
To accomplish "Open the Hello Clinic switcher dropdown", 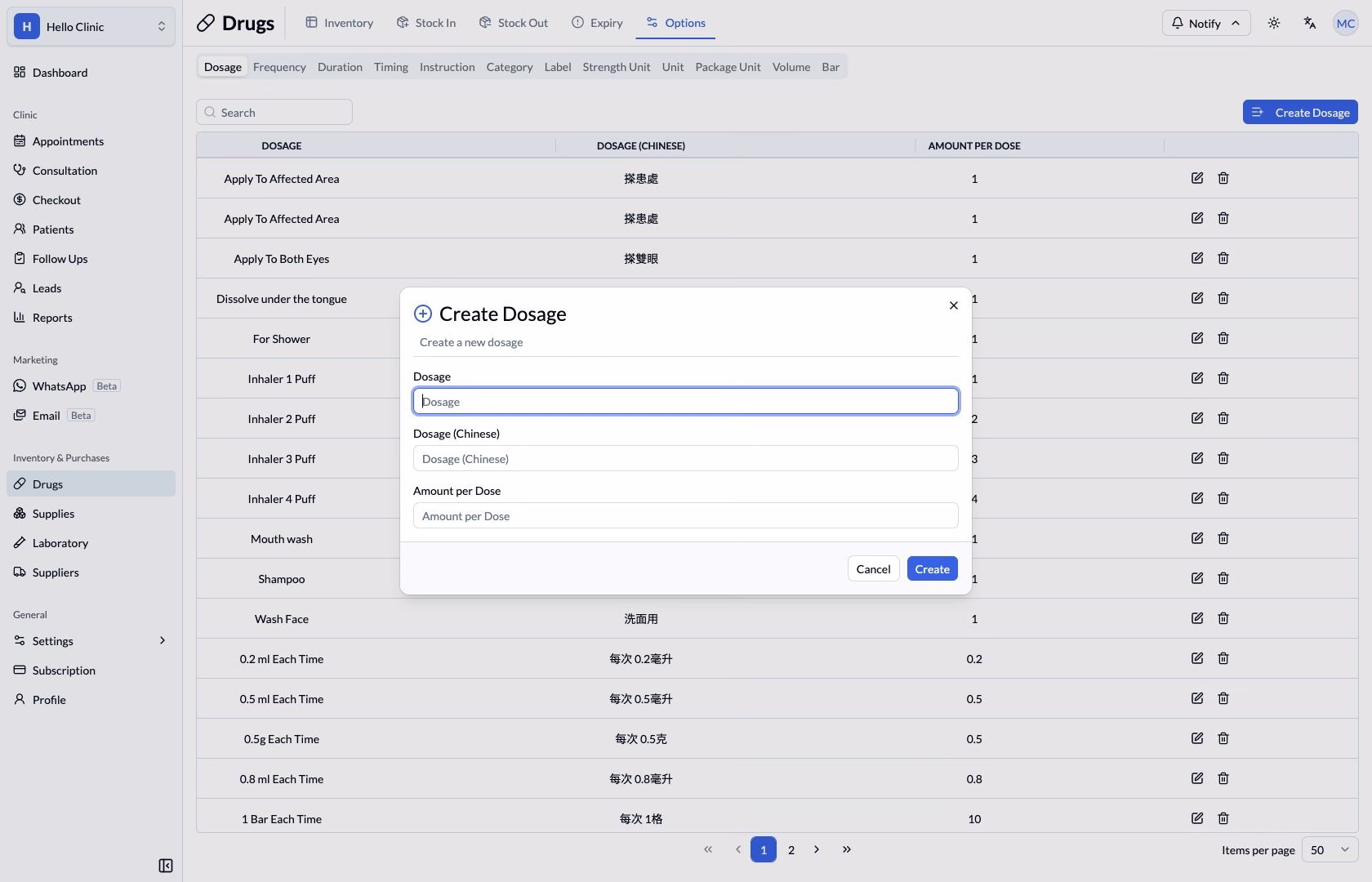I will point(91,26).
